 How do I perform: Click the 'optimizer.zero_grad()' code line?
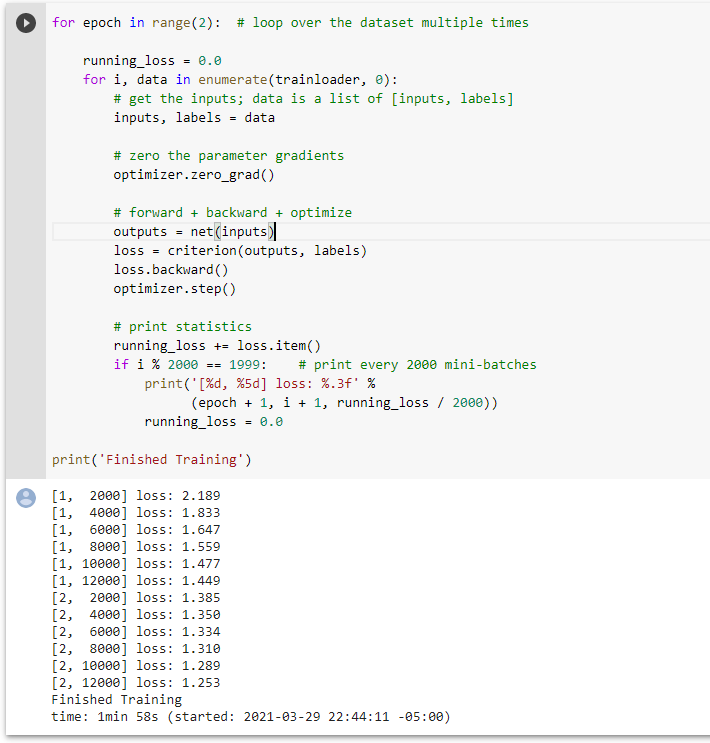pos(194,175)
